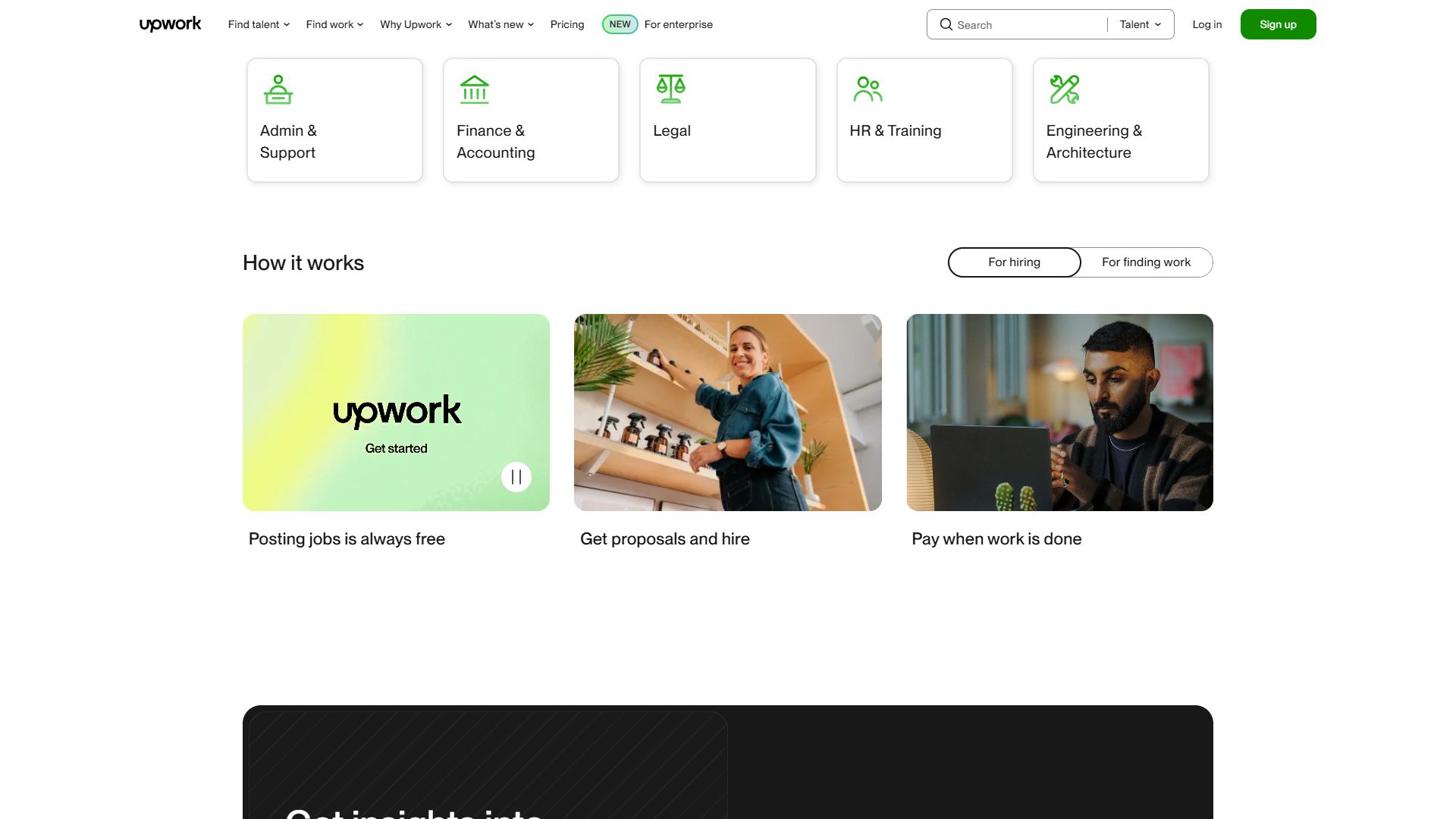The width and height of the screenshot is (1456, 819).
Task: Open the Pricing page
Action: (x=566, y=24)
